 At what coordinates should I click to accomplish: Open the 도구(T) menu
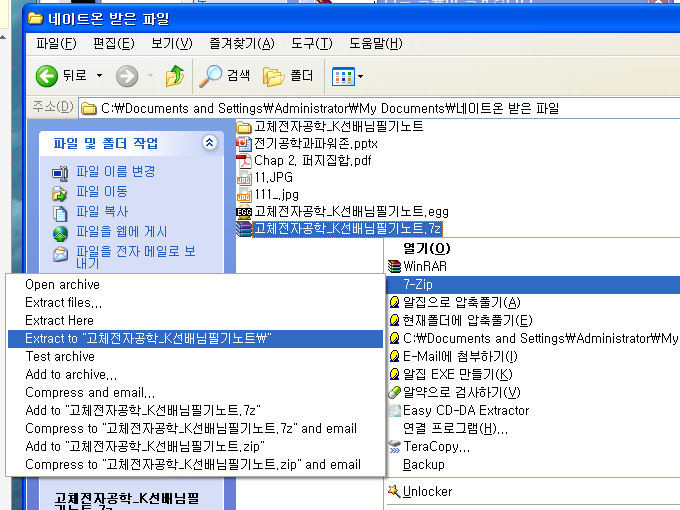coord(311,43)
